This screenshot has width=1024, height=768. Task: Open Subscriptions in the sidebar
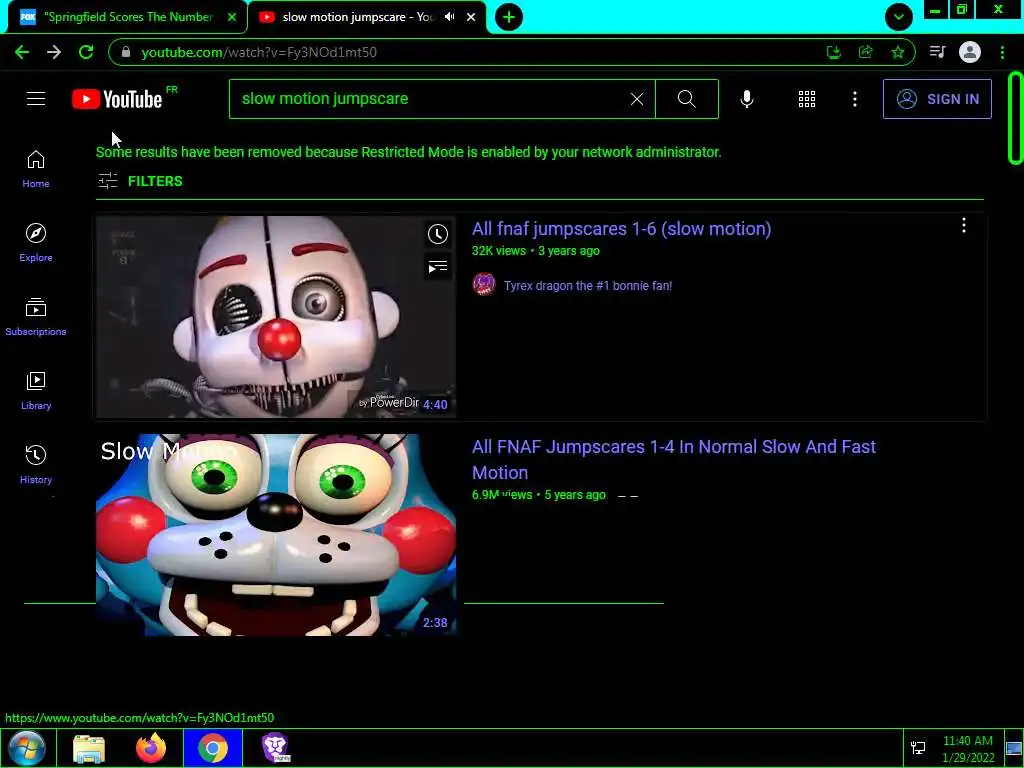click(36, 317)
